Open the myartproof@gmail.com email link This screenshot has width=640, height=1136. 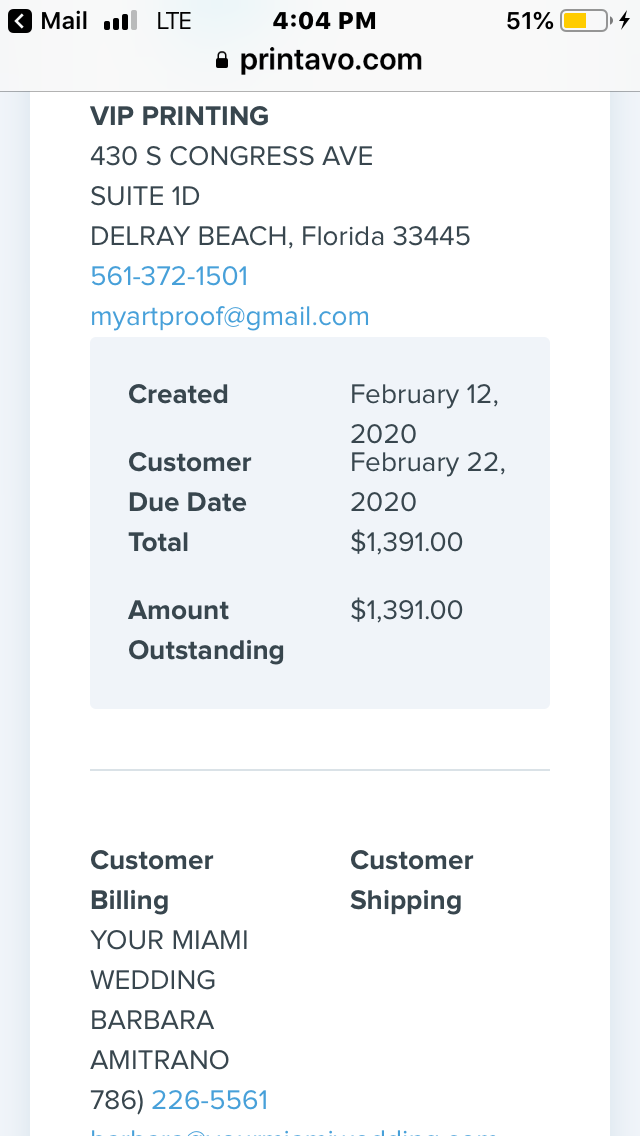230,317
